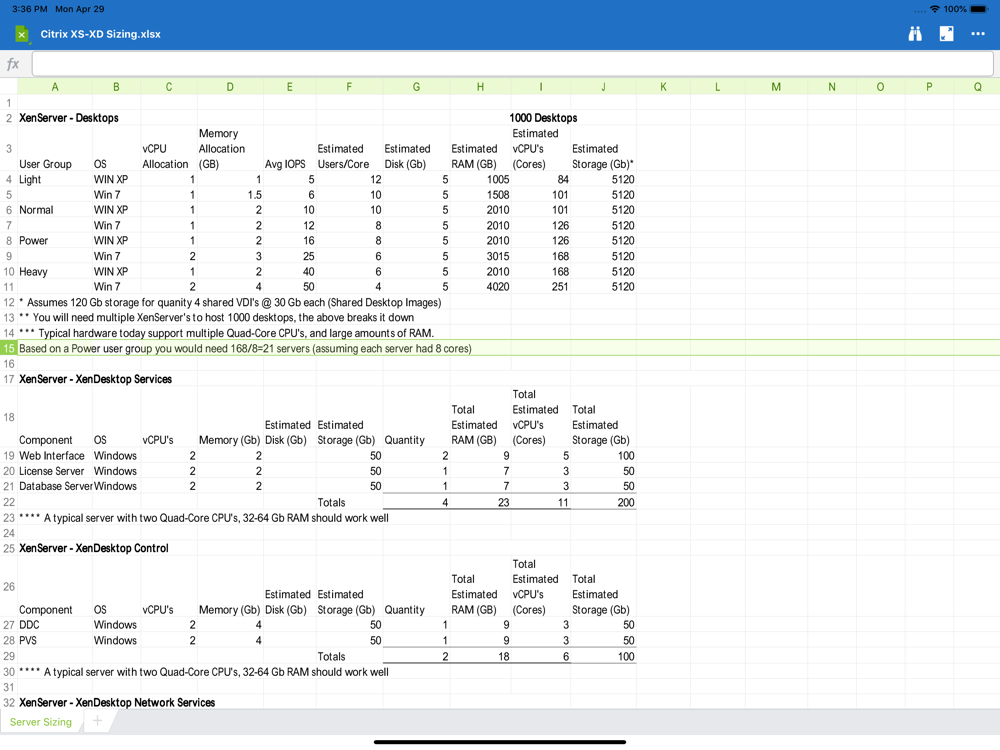Tap the binoculars search icon
Viewport: 1000px width, 750px height.
(914, 34)
